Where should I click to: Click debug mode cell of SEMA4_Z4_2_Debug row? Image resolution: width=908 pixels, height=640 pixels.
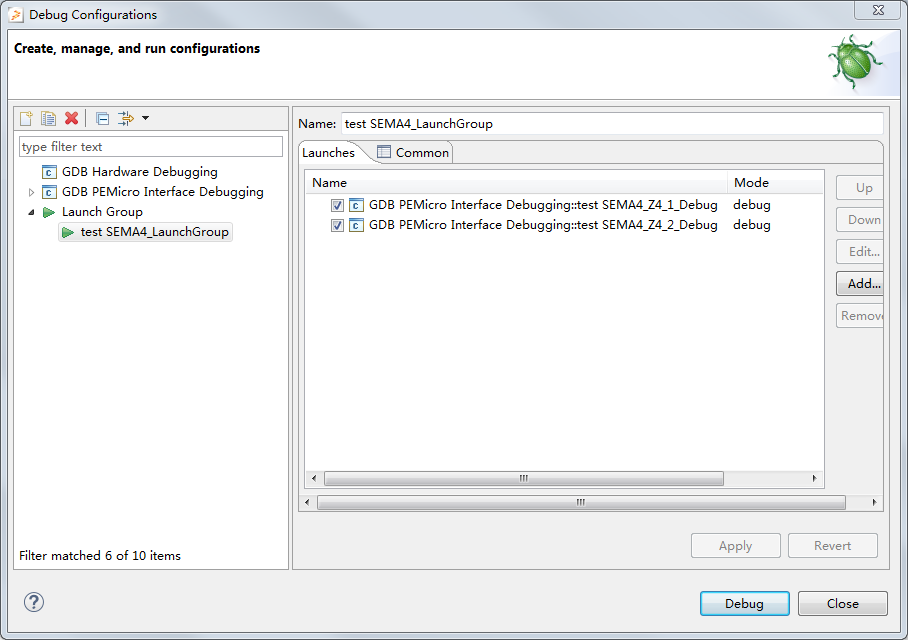(x=752, y=225)
